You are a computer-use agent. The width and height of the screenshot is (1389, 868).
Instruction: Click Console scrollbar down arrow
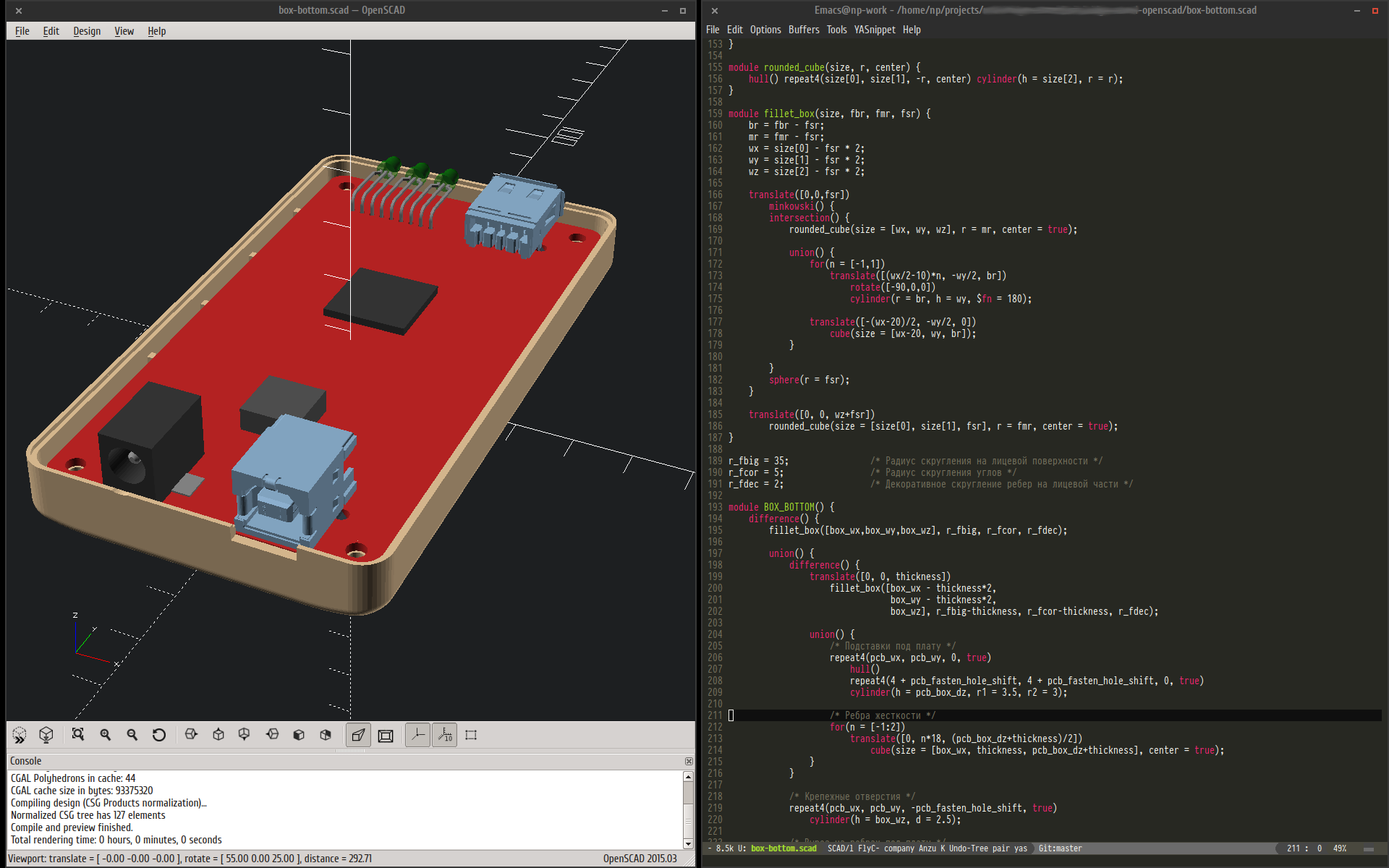[688, 843]
